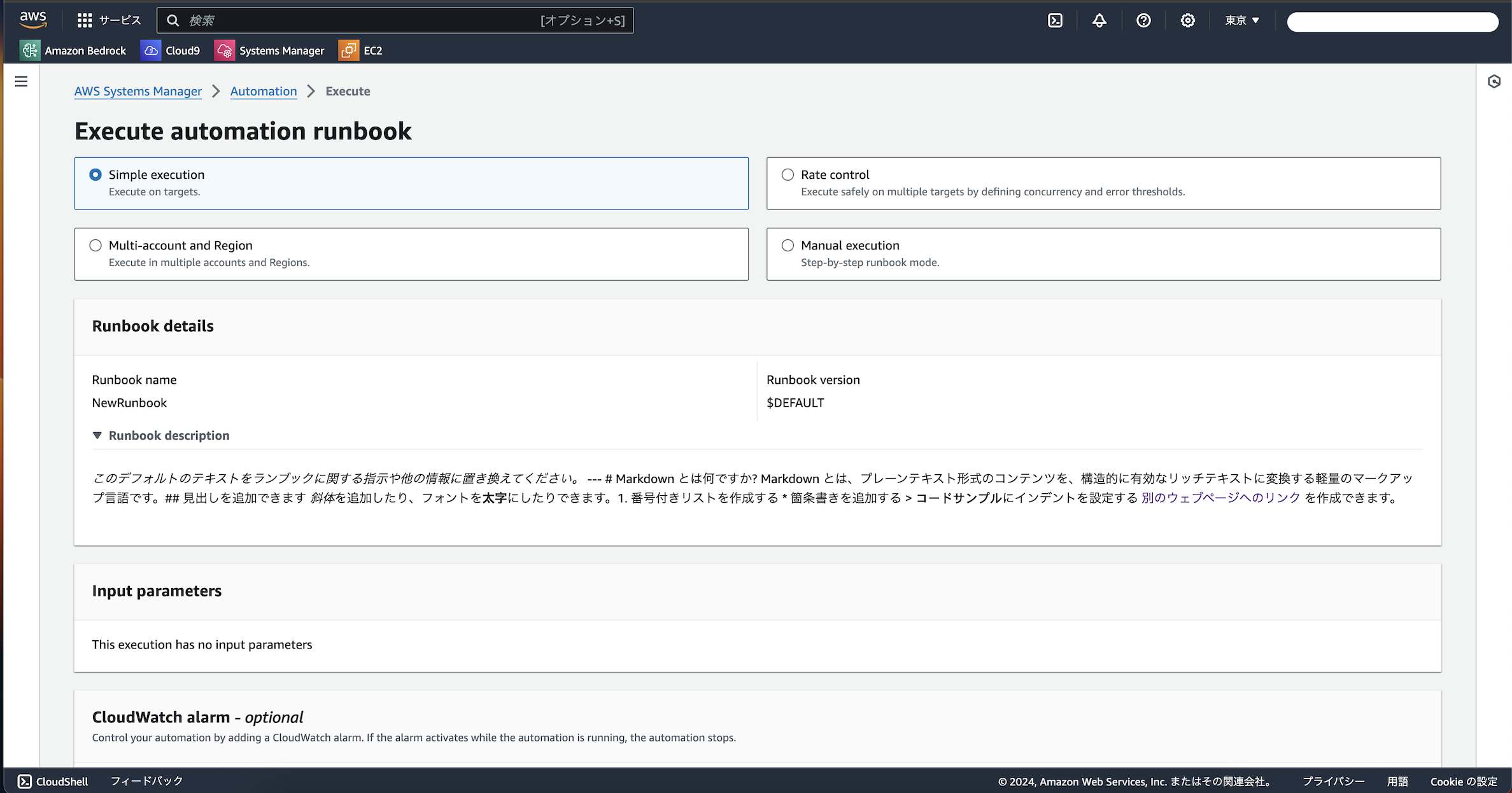Open the サービス services menu

(x=108, y=20)
